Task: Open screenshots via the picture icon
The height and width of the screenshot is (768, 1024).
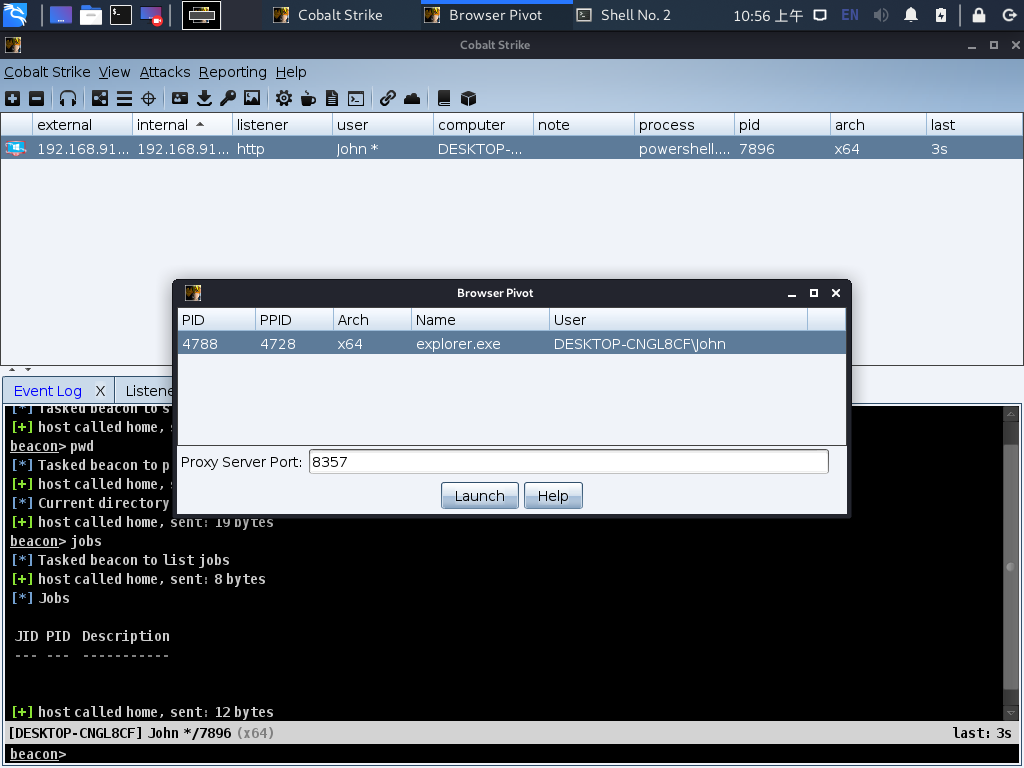Action: (252, 98)
